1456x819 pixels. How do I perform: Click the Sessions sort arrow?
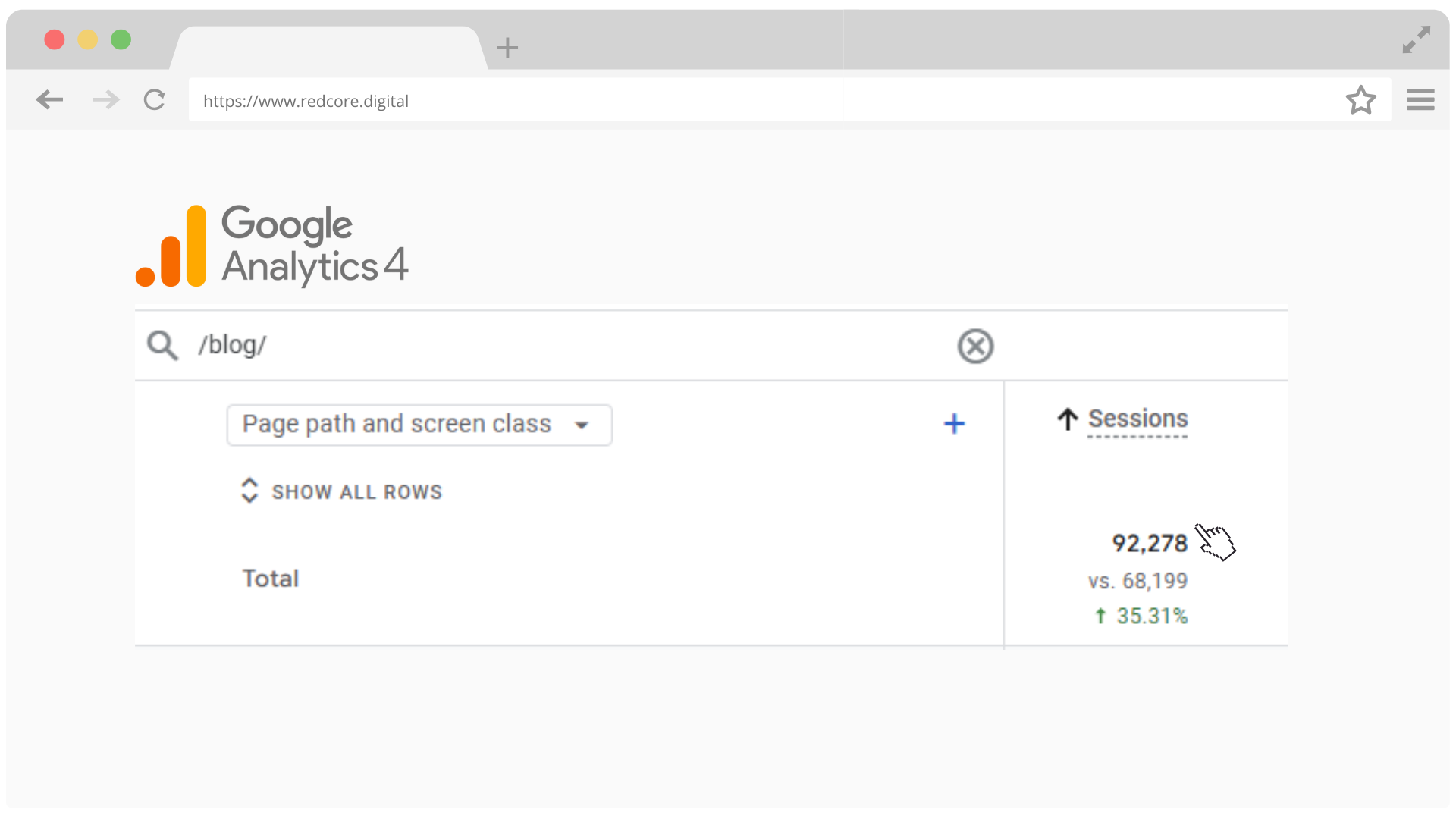point(1068,419)
